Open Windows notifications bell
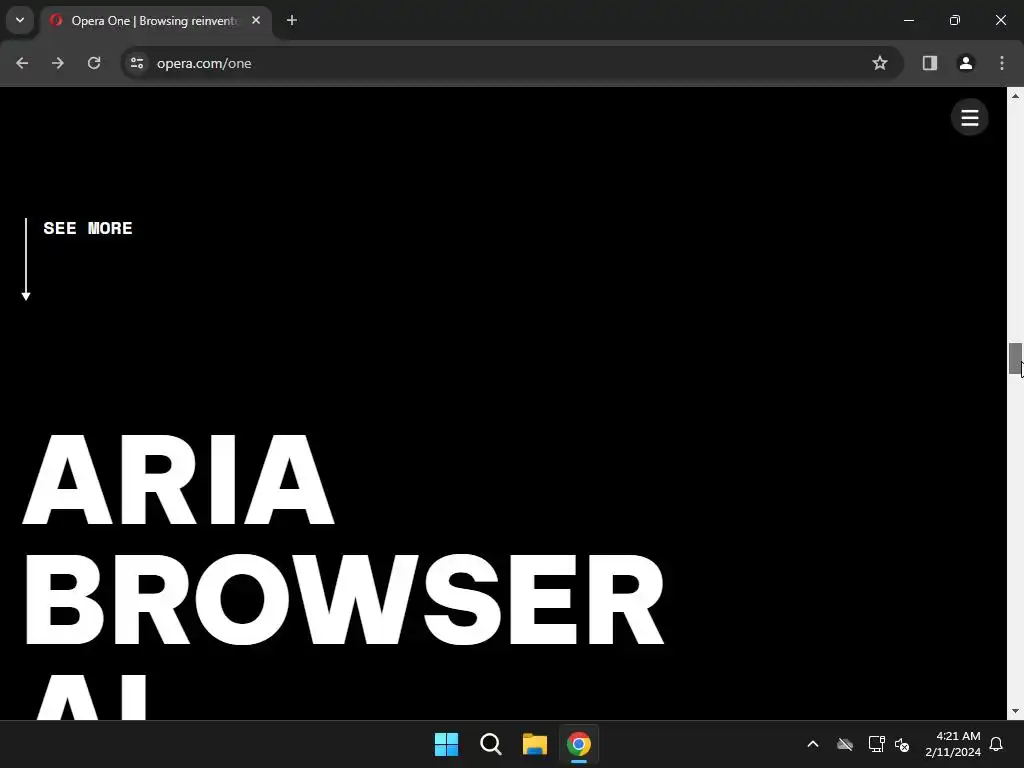 pyautogui.click(x=996, y=744)
